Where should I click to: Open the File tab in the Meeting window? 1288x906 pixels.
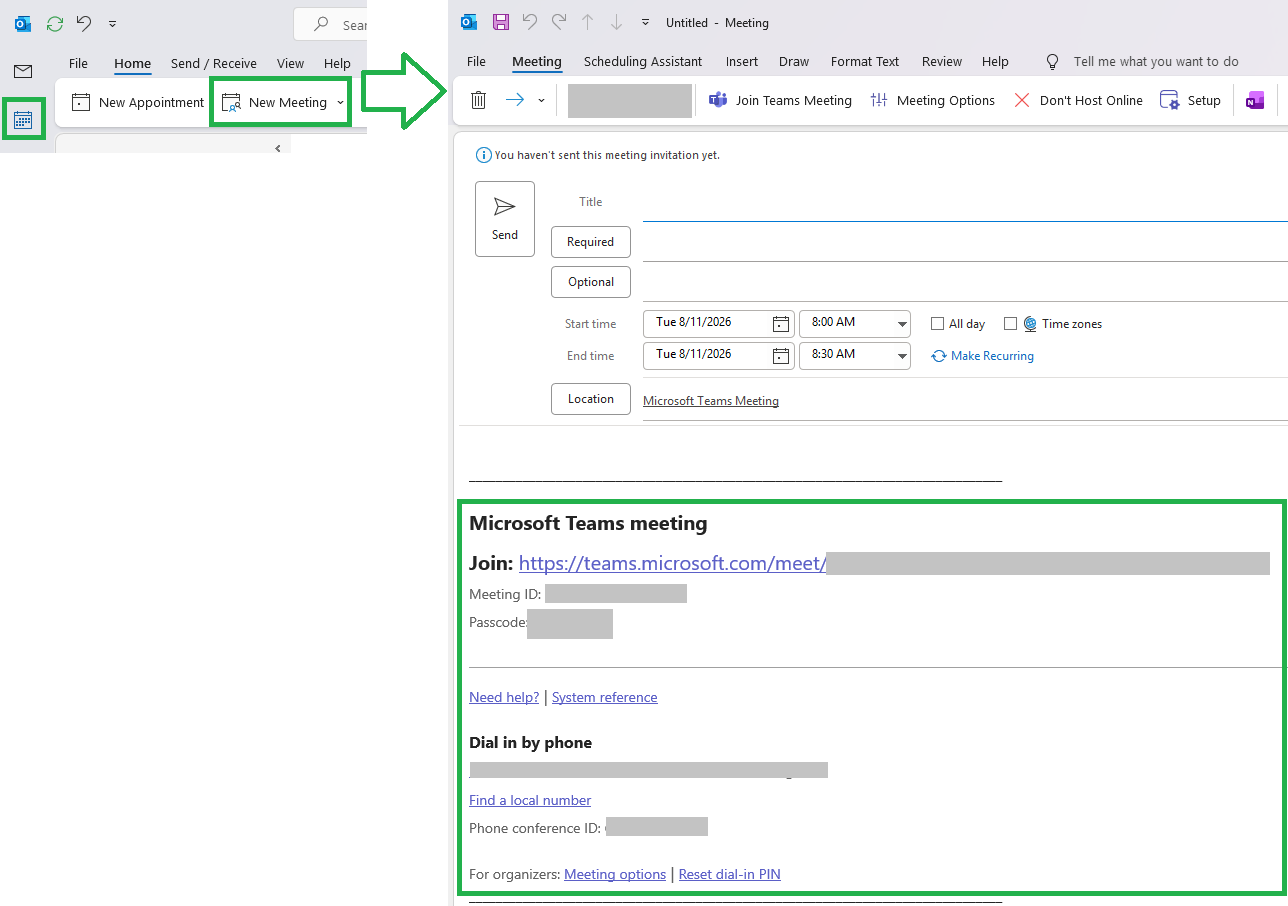click(x=477, y=61)
